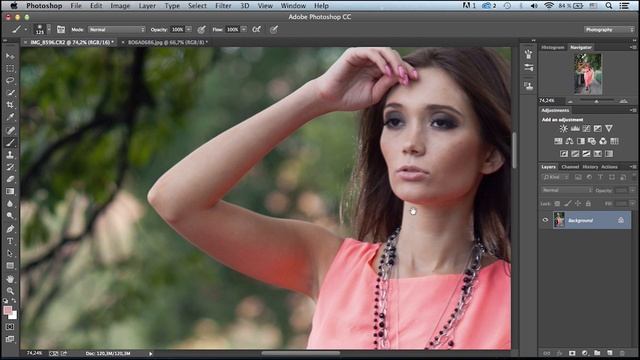Open the Flow slider dropdown arrow
The height and width of the screenshot is (360, 640).
244,29
